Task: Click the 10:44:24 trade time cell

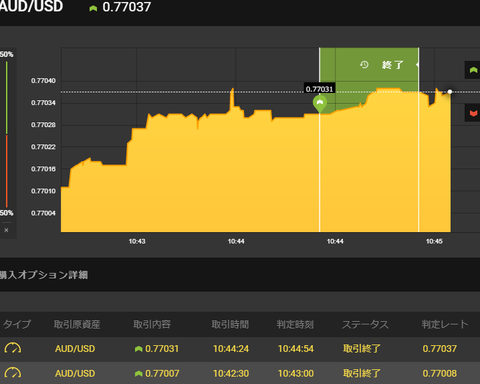Action: click(231, 349)
